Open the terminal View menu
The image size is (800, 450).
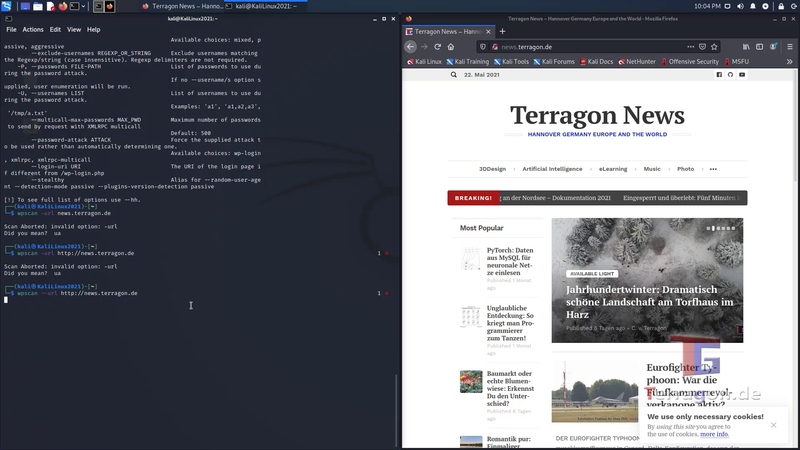[74, 30]
